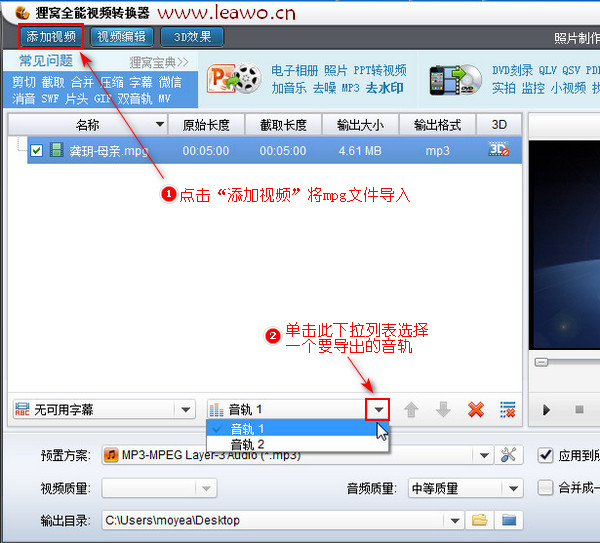
Task: Click the 输出格式 column header
Action: coord(437,125)
